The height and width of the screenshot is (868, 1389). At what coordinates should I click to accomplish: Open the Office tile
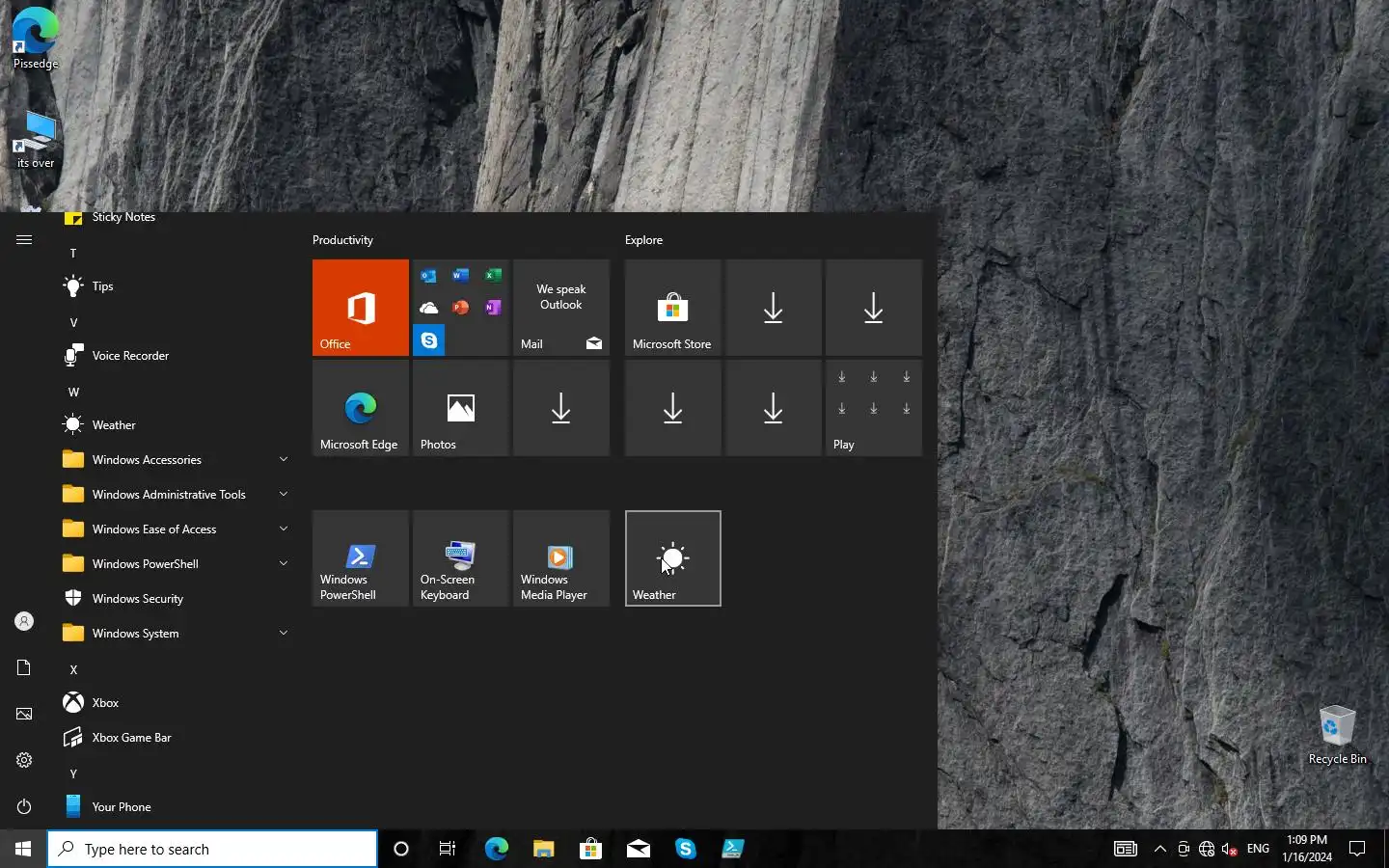pyautogui.click(x=360, y=308)
